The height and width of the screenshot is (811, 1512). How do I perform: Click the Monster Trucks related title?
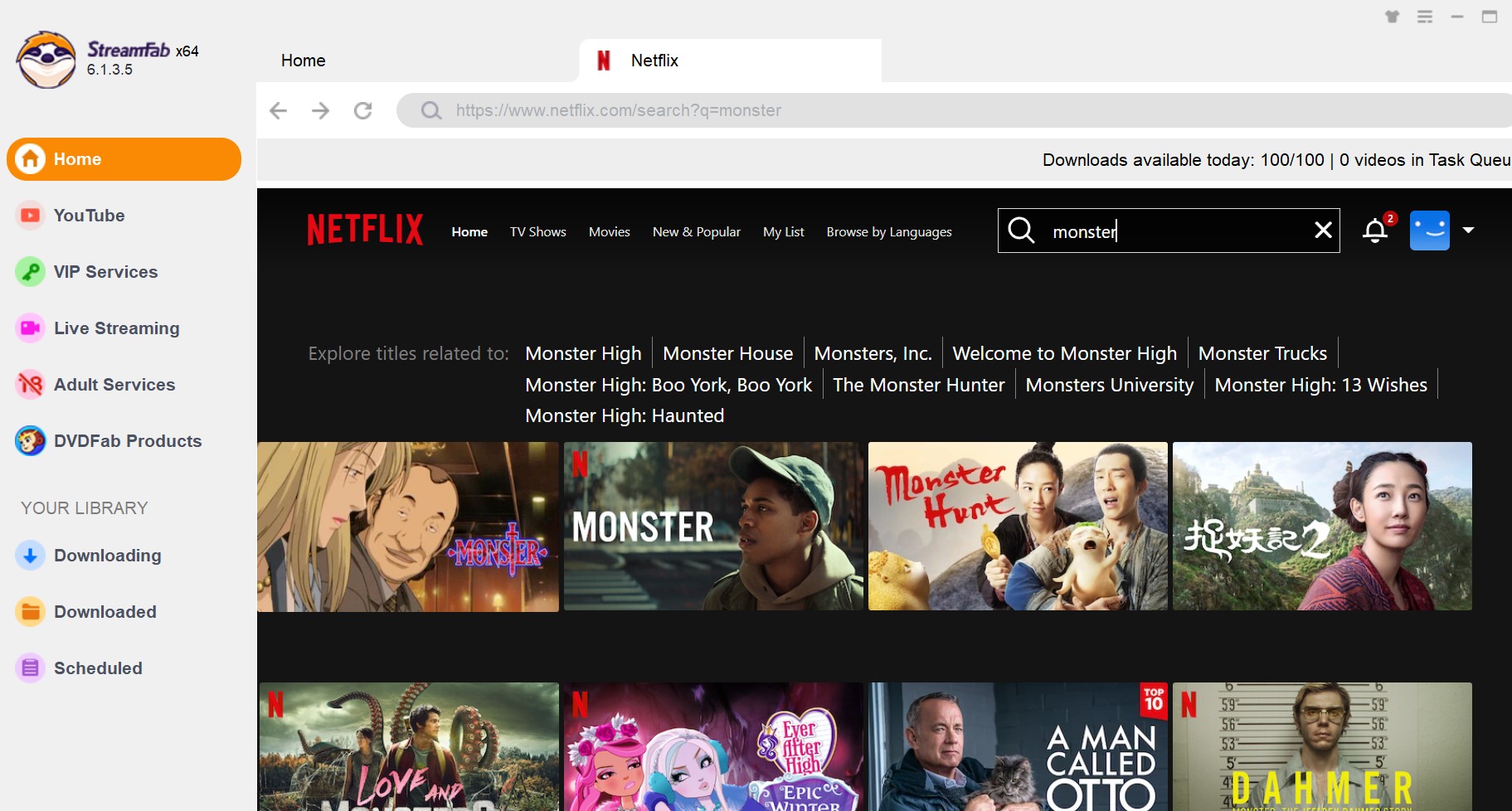(1263, 353)
